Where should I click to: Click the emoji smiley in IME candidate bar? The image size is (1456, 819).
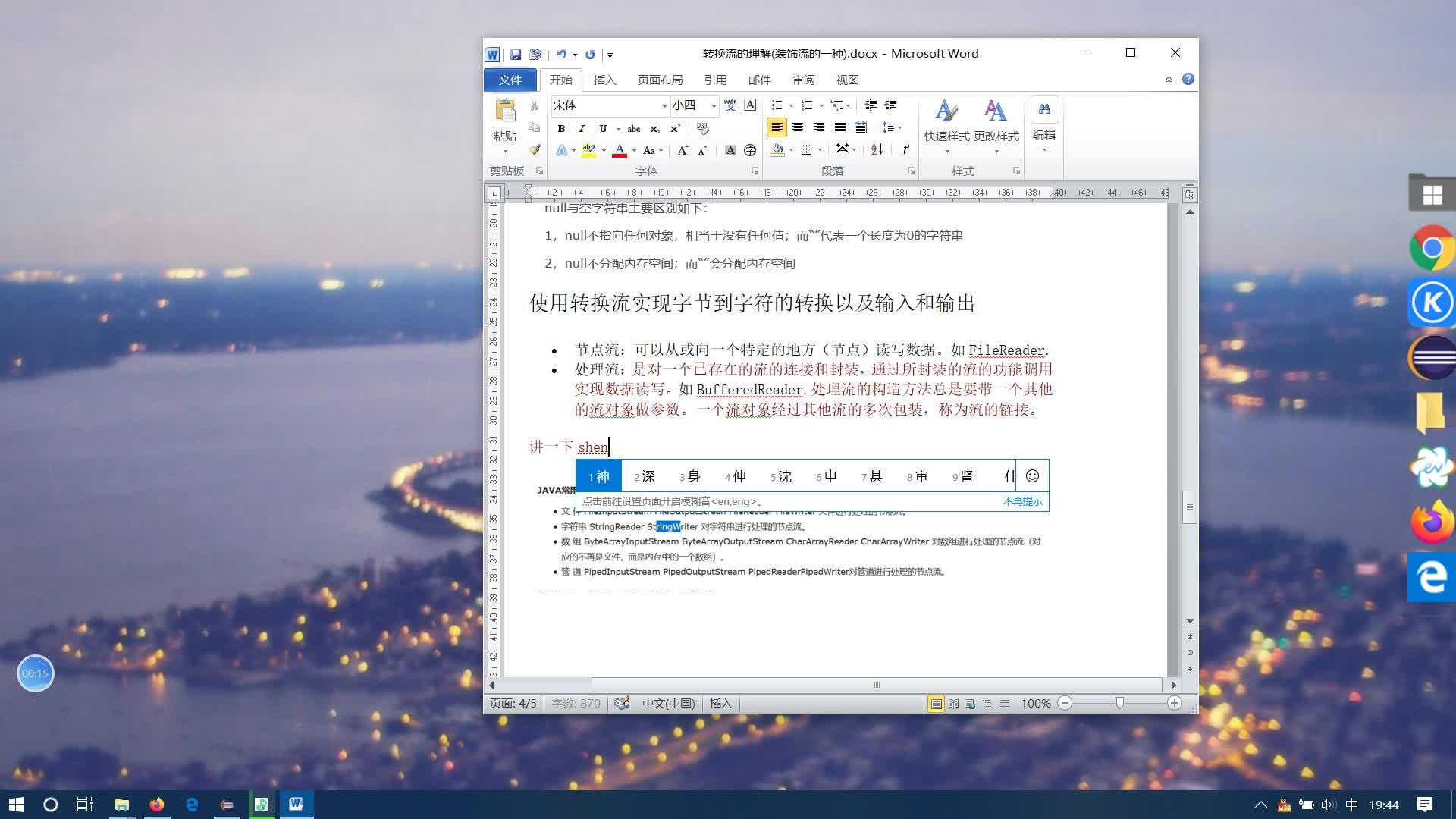[1032, 475]
